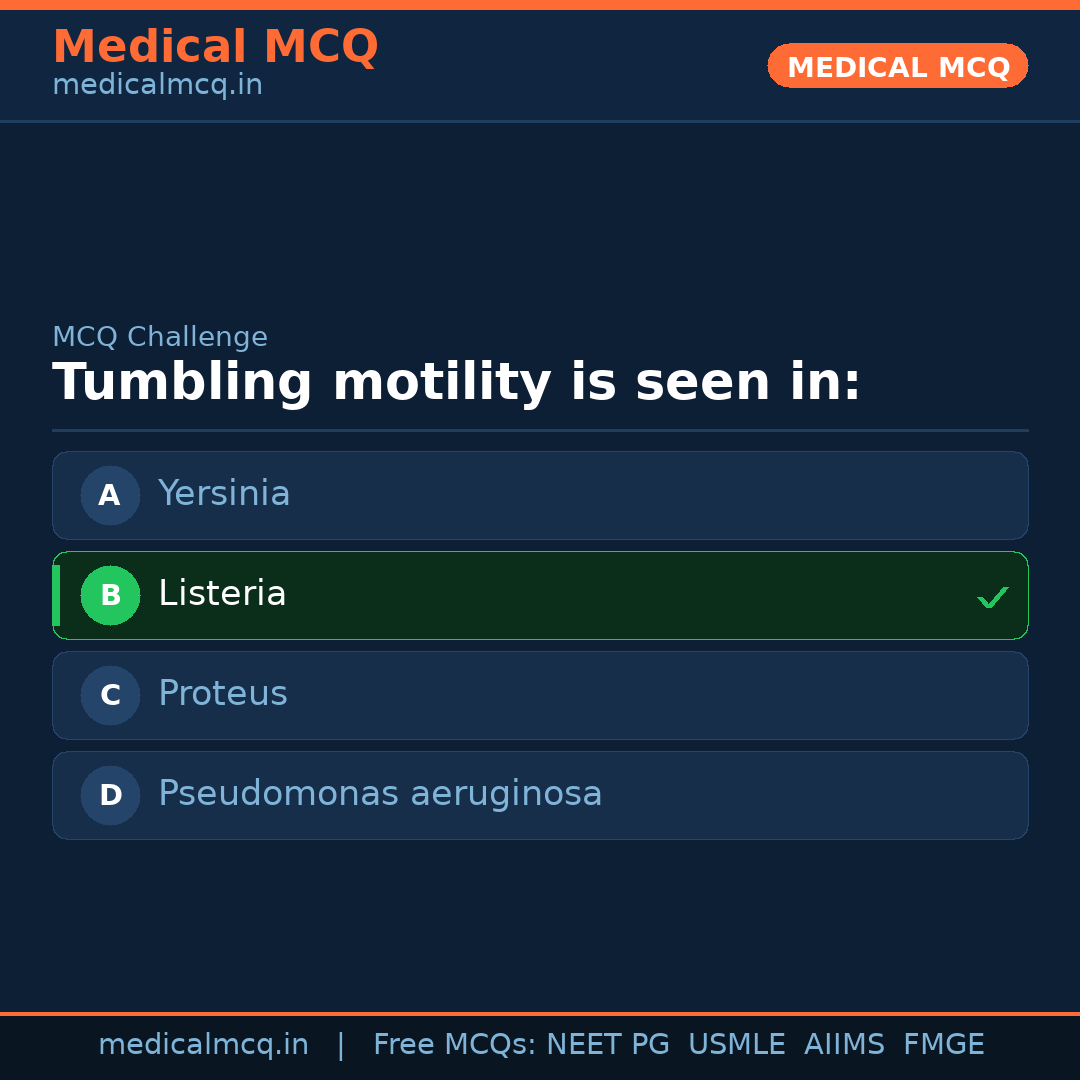This screenshot has width=1080, height=1080.
Task: Click the MCQ Challenge label
Action: point(160,337)
